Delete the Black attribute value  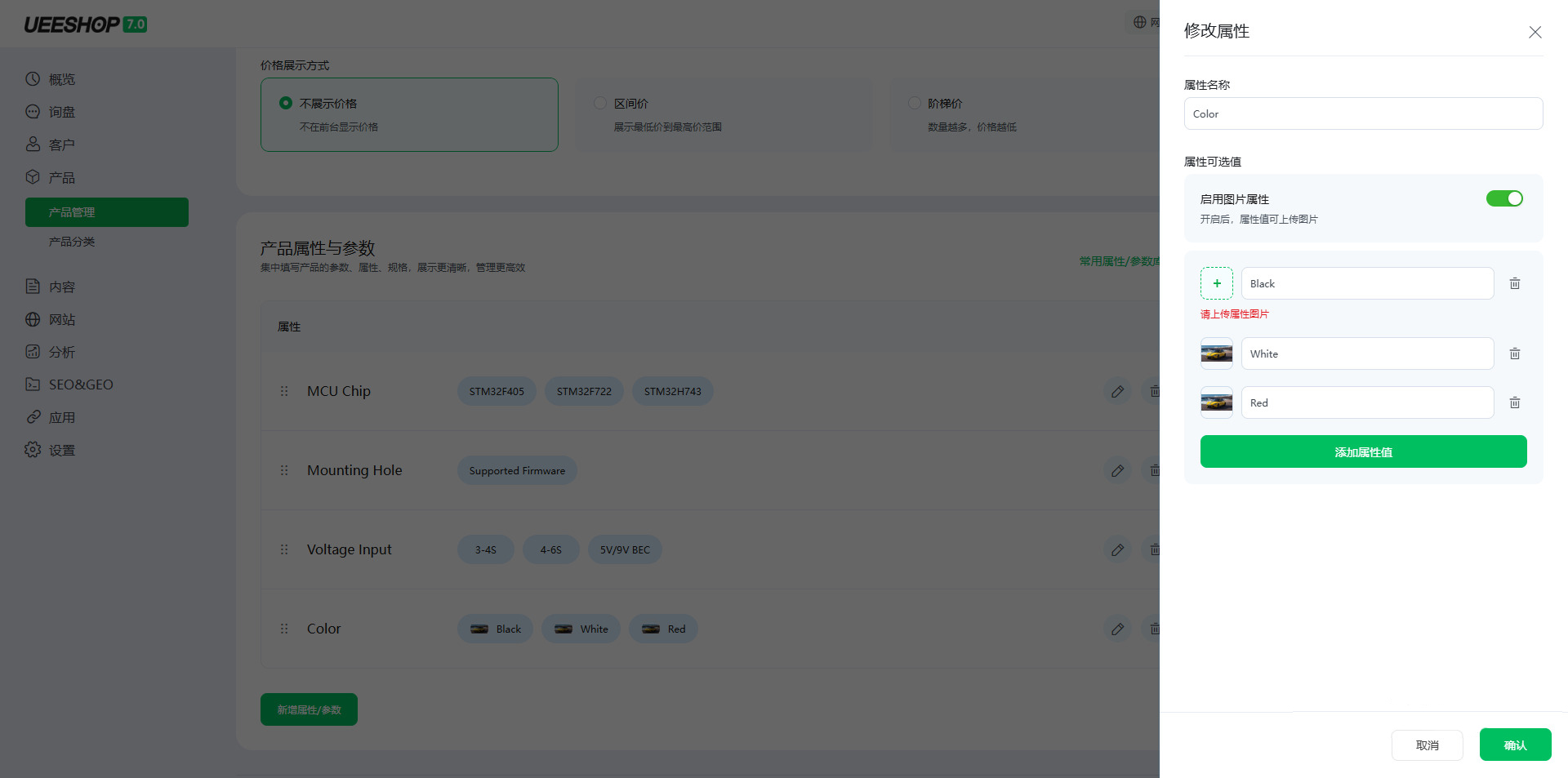1515,283
